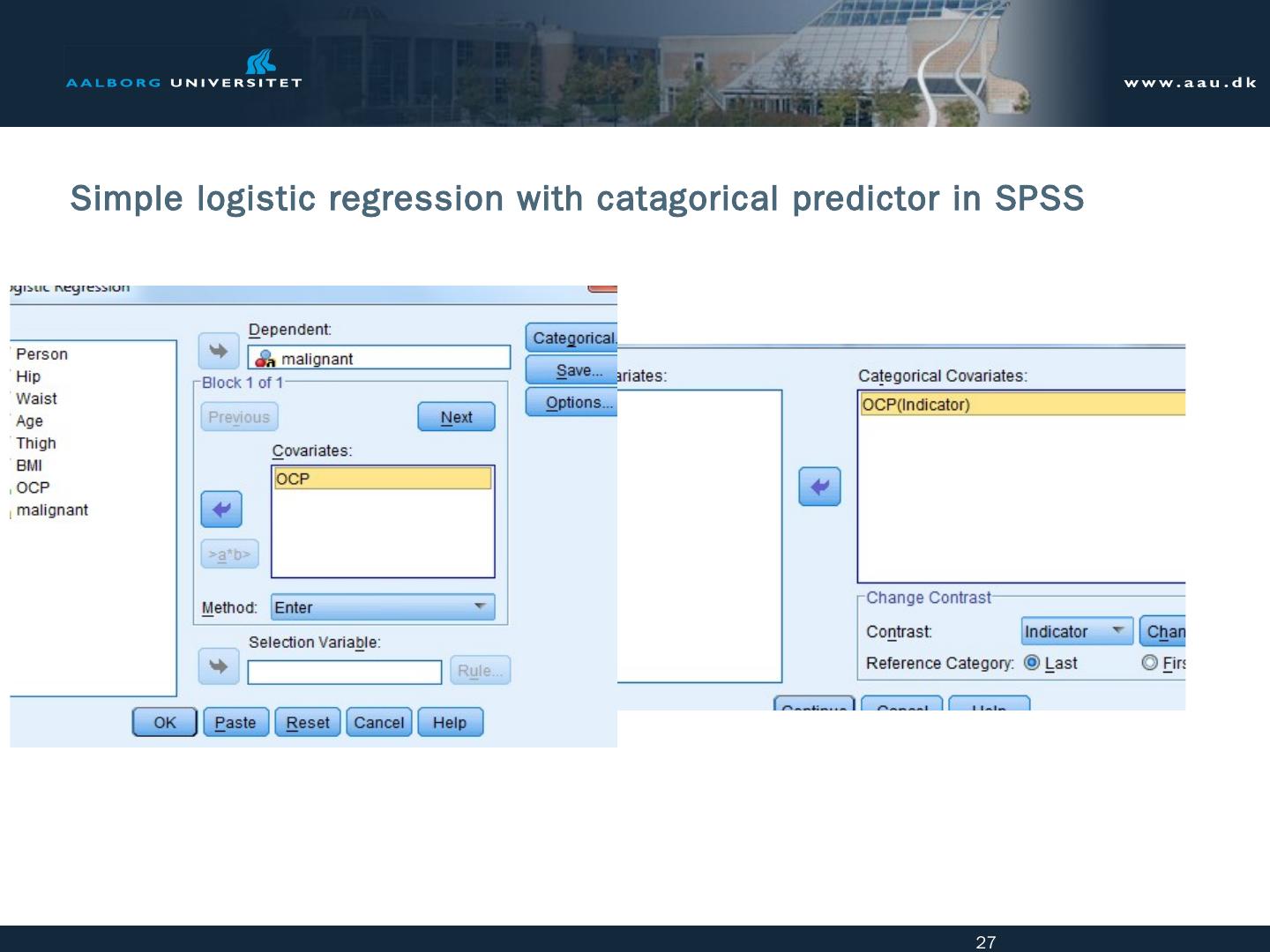Viewport: 1270px width, 952px height.
Task: Click the blue arrow beside Categorical Covariates
Action: point(819,487)
